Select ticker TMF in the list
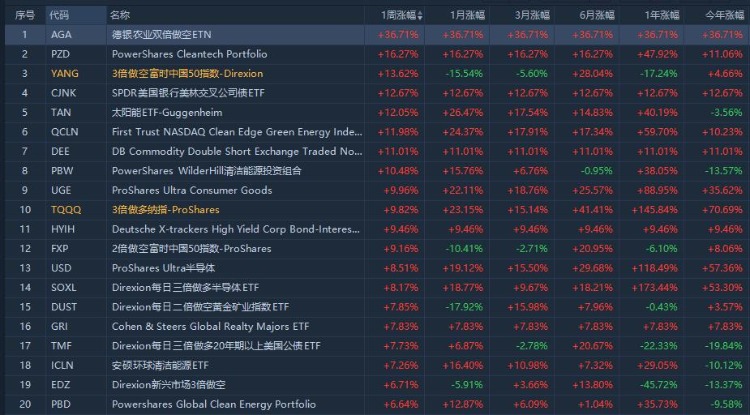The image size is (750, 415). click(x=61, y=346)
